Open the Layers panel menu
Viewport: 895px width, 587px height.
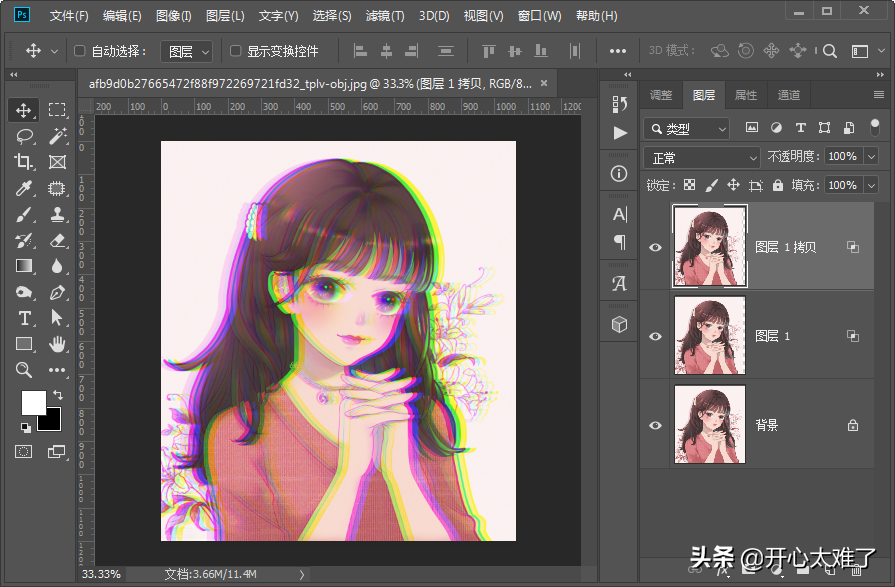coord(879,95)
